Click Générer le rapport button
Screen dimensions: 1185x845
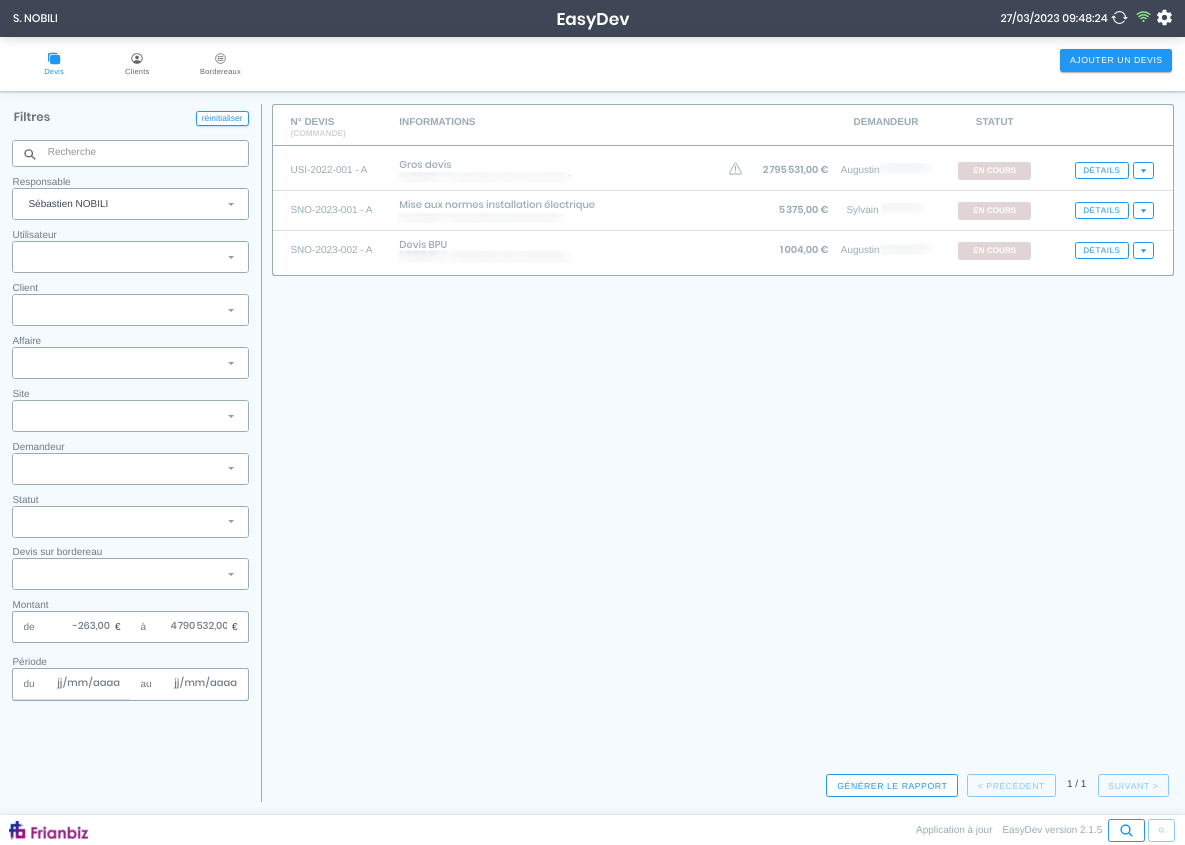click(892, 785)
